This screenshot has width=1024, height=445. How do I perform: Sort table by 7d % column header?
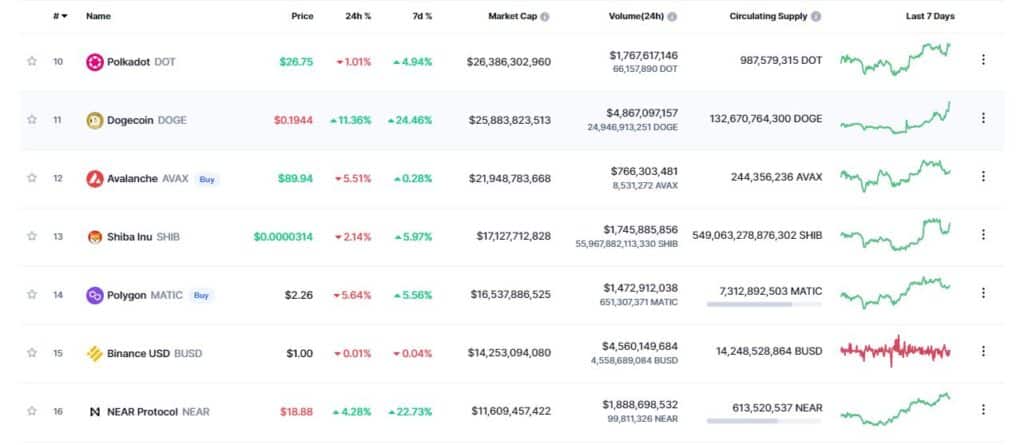pos(421,16)
